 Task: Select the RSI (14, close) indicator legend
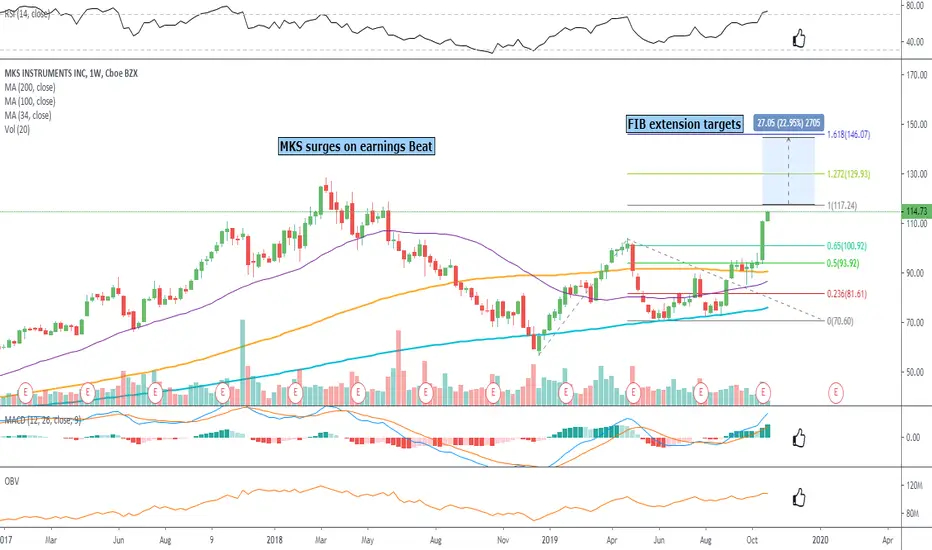click(27, 13)
